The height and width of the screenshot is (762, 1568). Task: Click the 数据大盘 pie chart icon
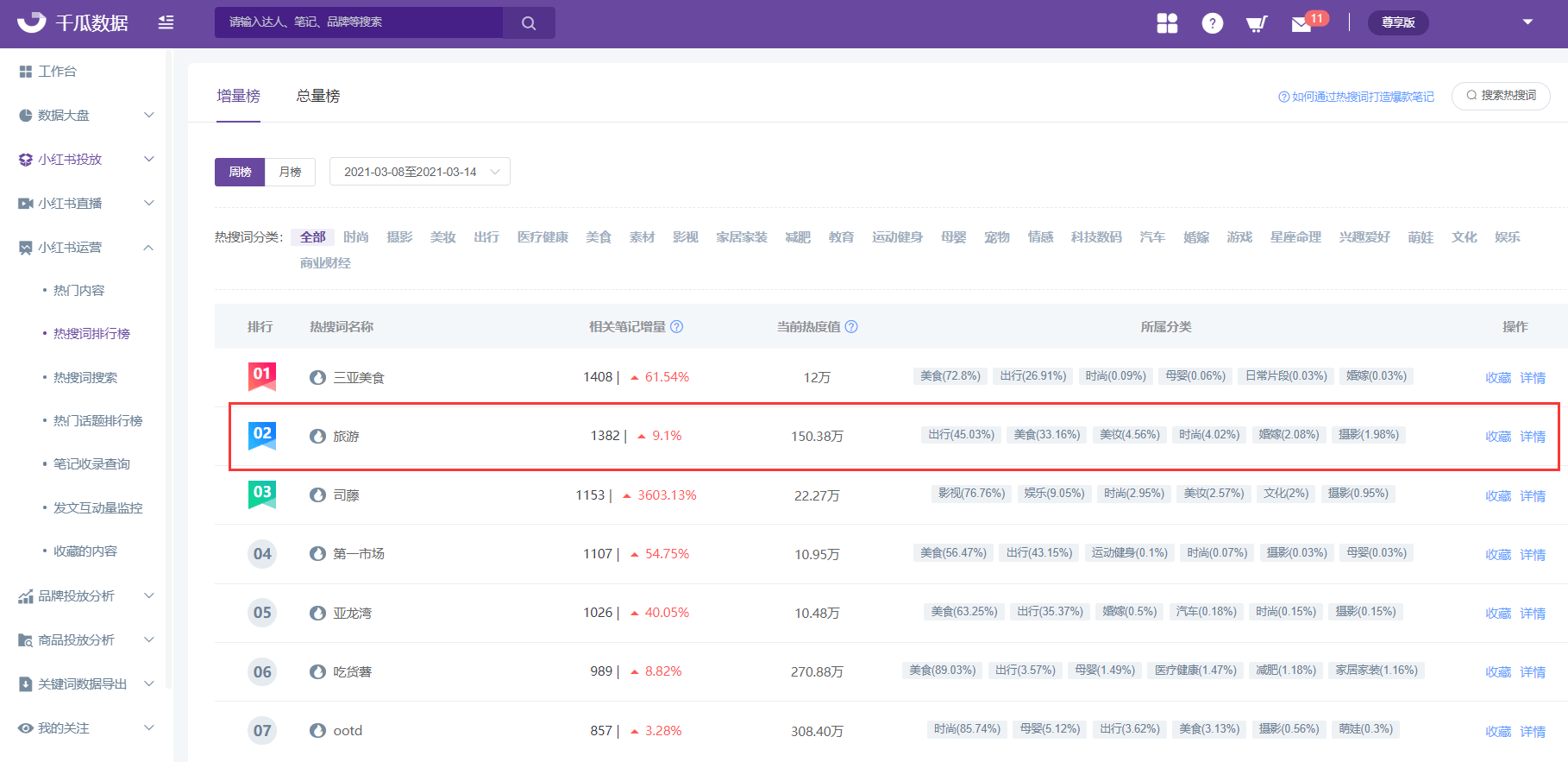26,116
